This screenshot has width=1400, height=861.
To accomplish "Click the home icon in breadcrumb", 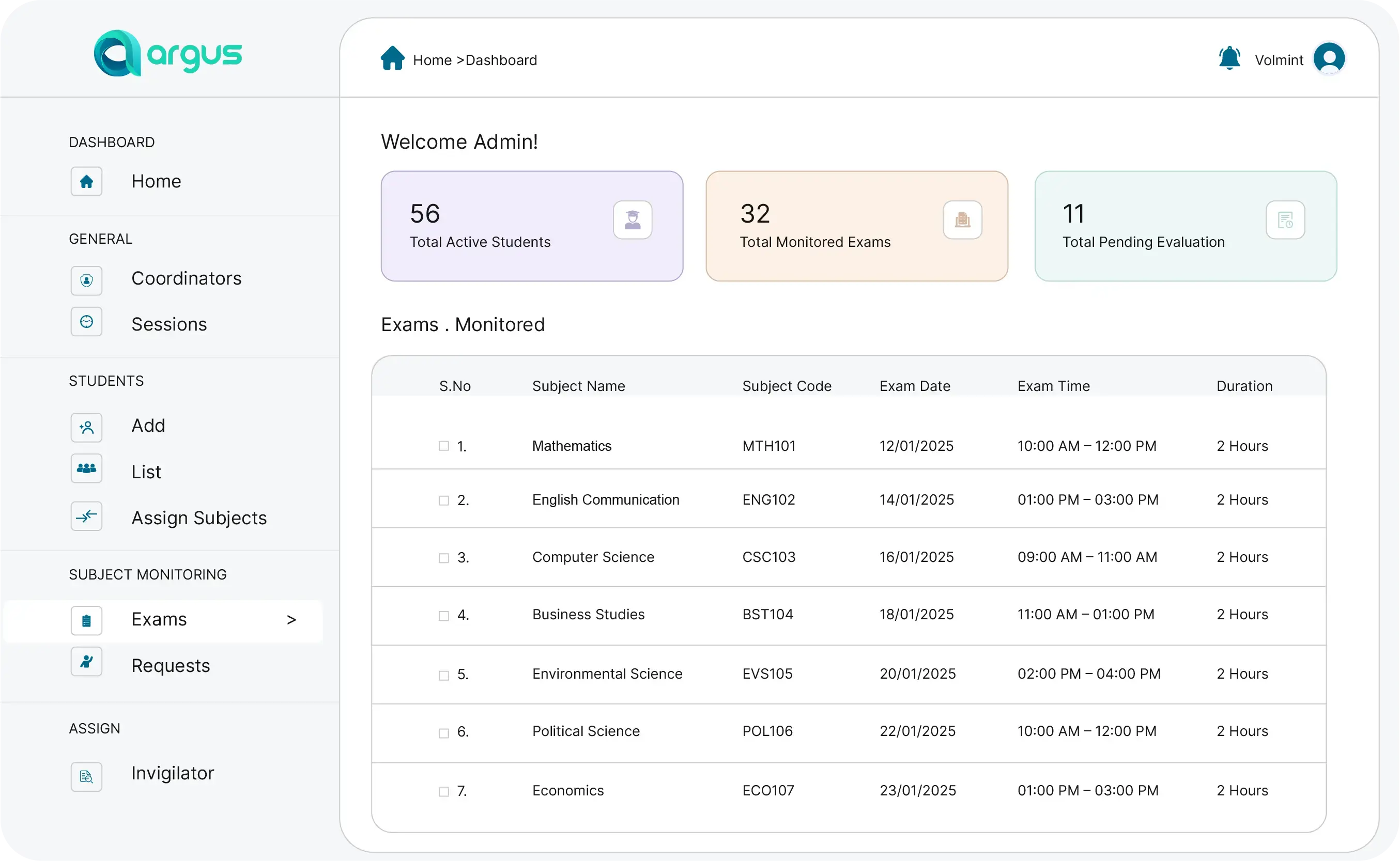I will click(x=392, y=59).
